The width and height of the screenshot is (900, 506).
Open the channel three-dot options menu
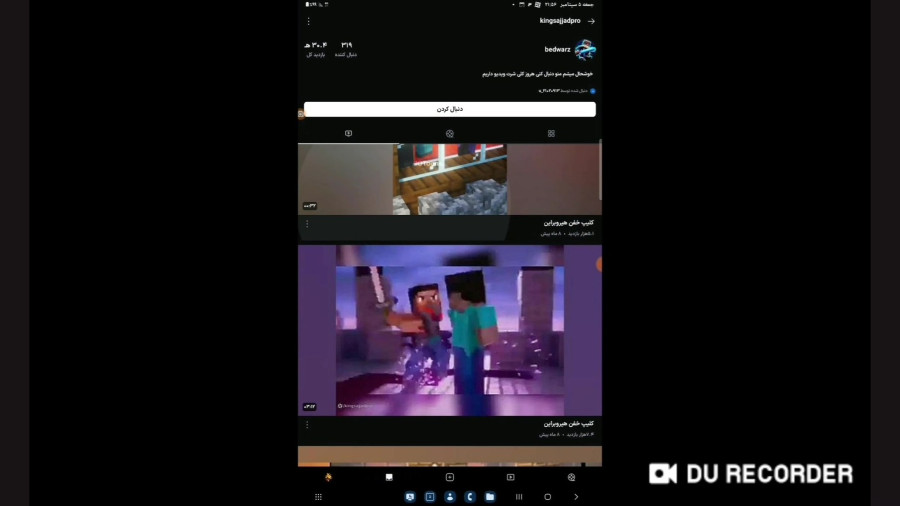[x=309, y=21]
